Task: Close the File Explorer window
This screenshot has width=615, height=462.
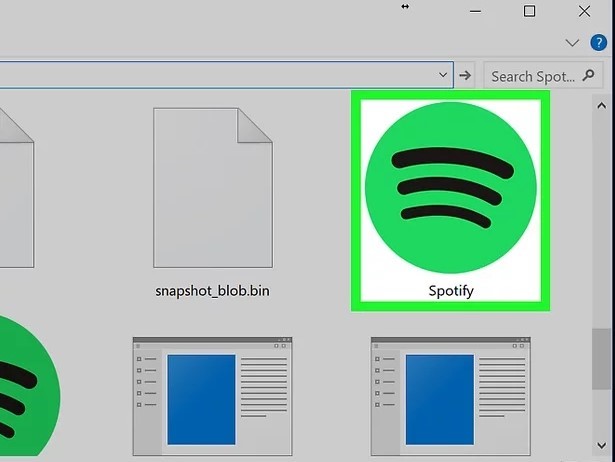Action: pos(584,11)
